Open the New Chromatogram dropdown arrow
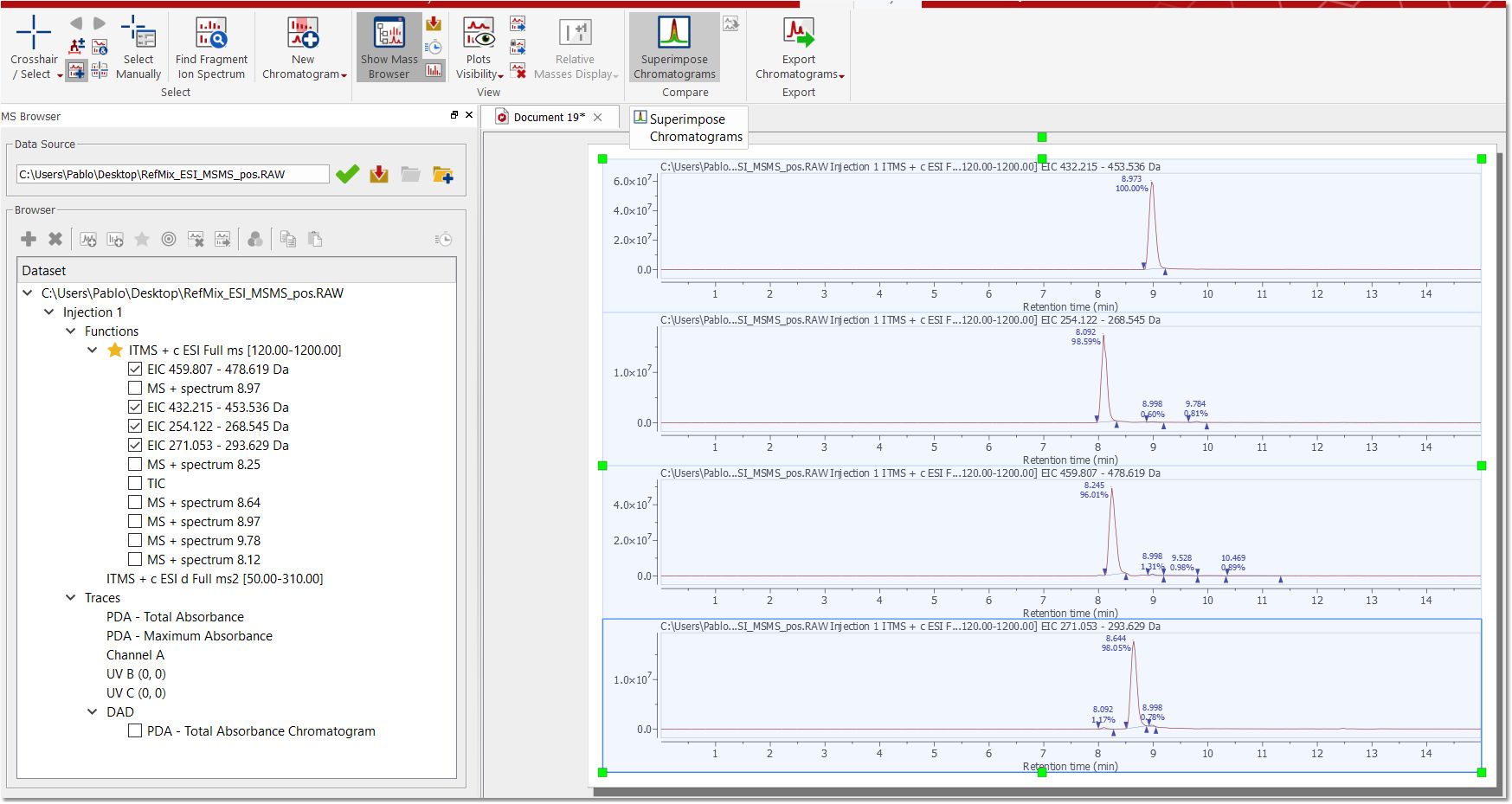The width and height of the screenshot is (1512, 804). click(344, 75)
